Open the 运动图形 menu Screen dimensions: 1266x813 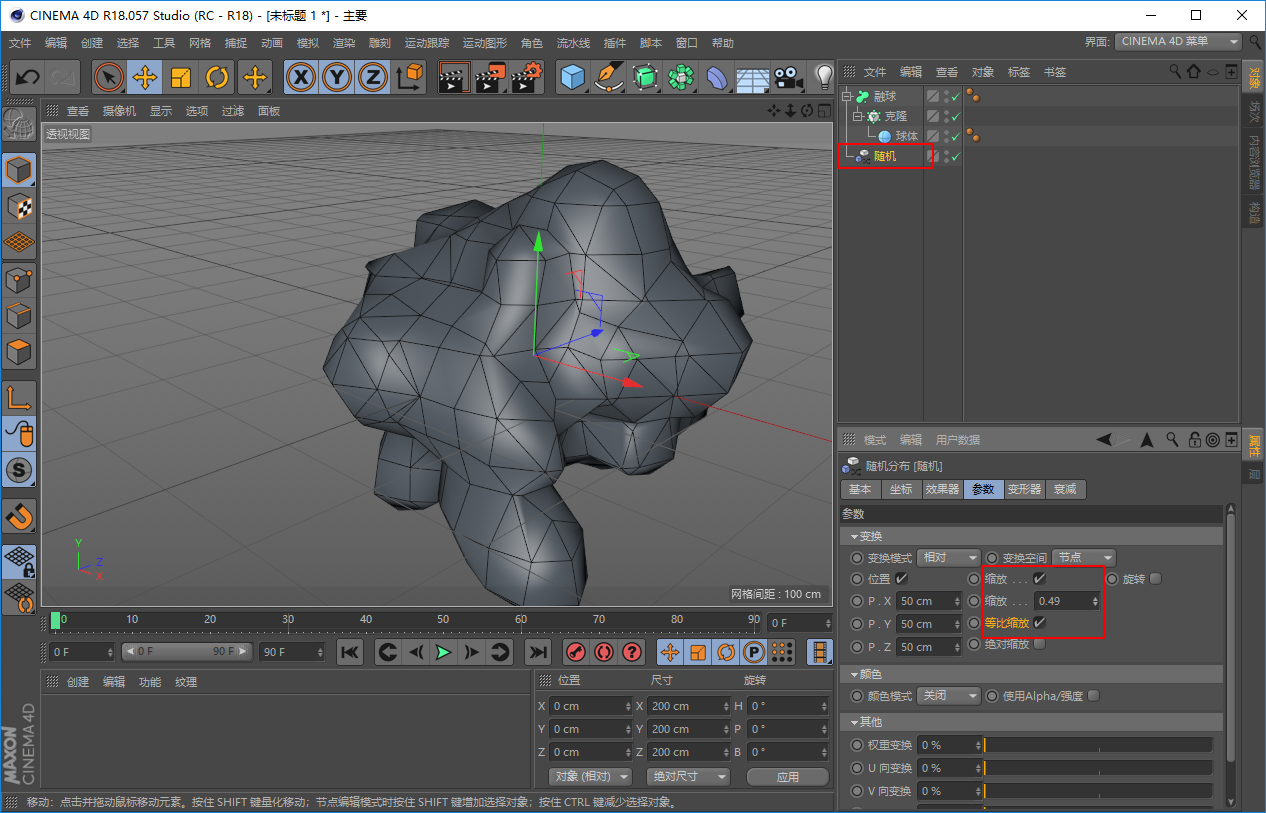click(484, 43)
